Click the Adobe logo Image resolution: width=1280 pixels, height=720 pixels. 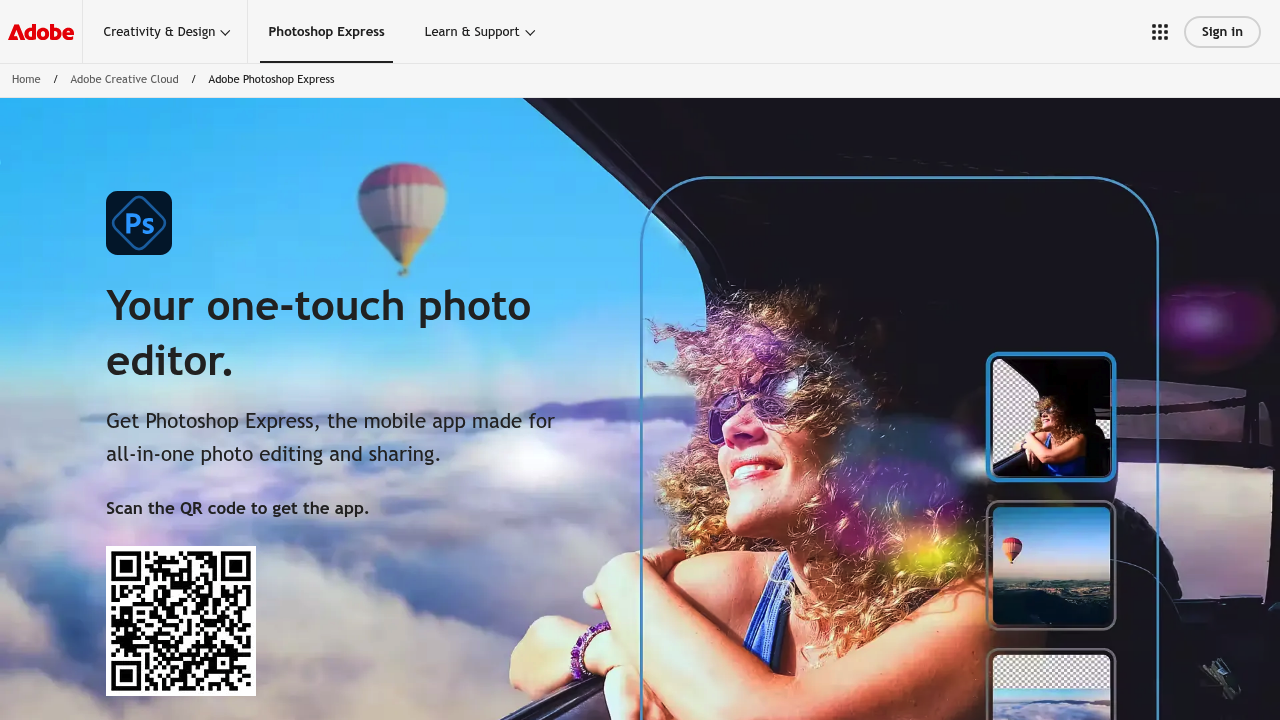point(41,32)
